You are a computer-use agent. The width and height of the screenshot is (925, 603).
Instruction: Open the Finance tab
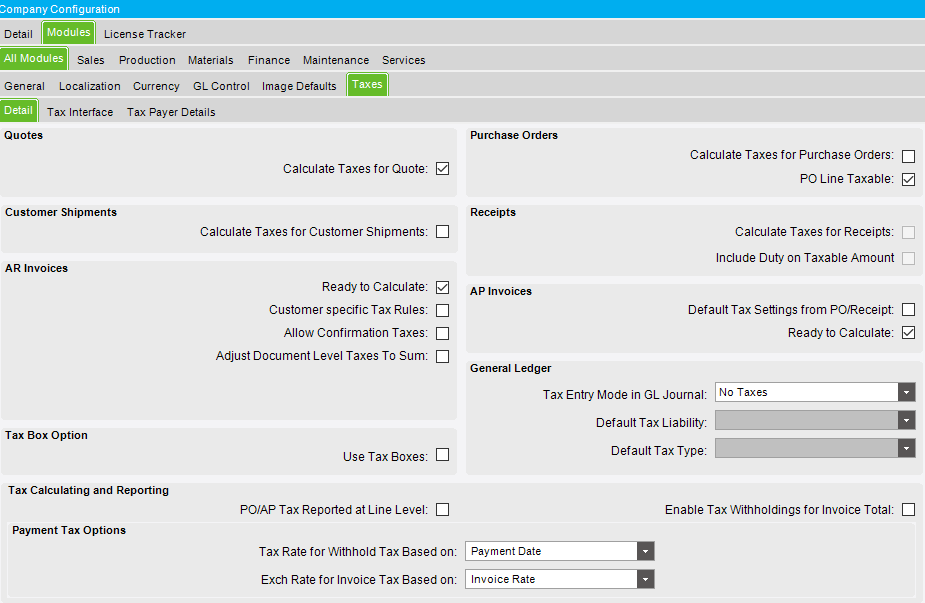coord(268,60)
